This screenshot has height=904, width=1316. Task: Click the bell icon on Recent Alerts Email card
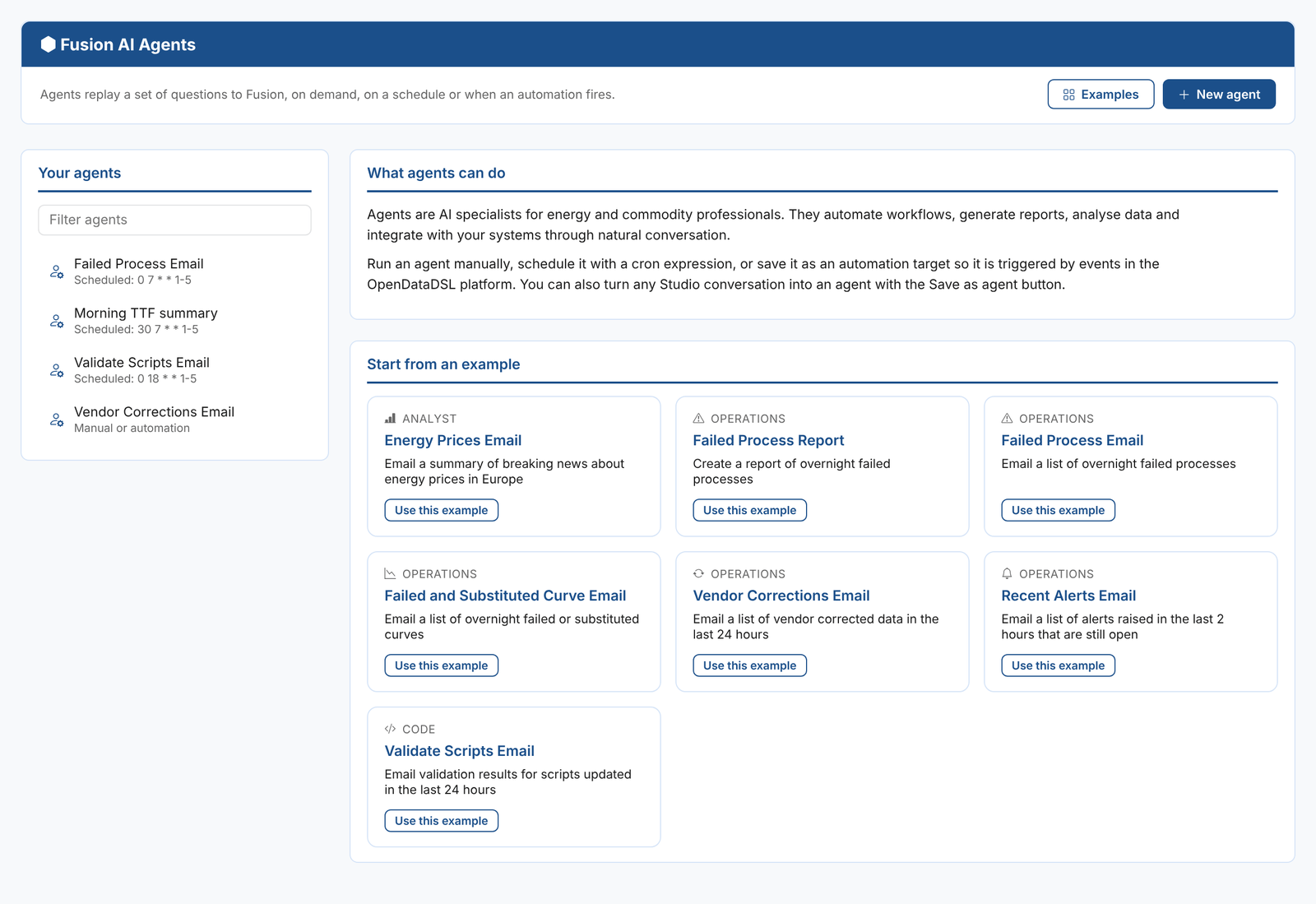click(x=1008, y=574)
